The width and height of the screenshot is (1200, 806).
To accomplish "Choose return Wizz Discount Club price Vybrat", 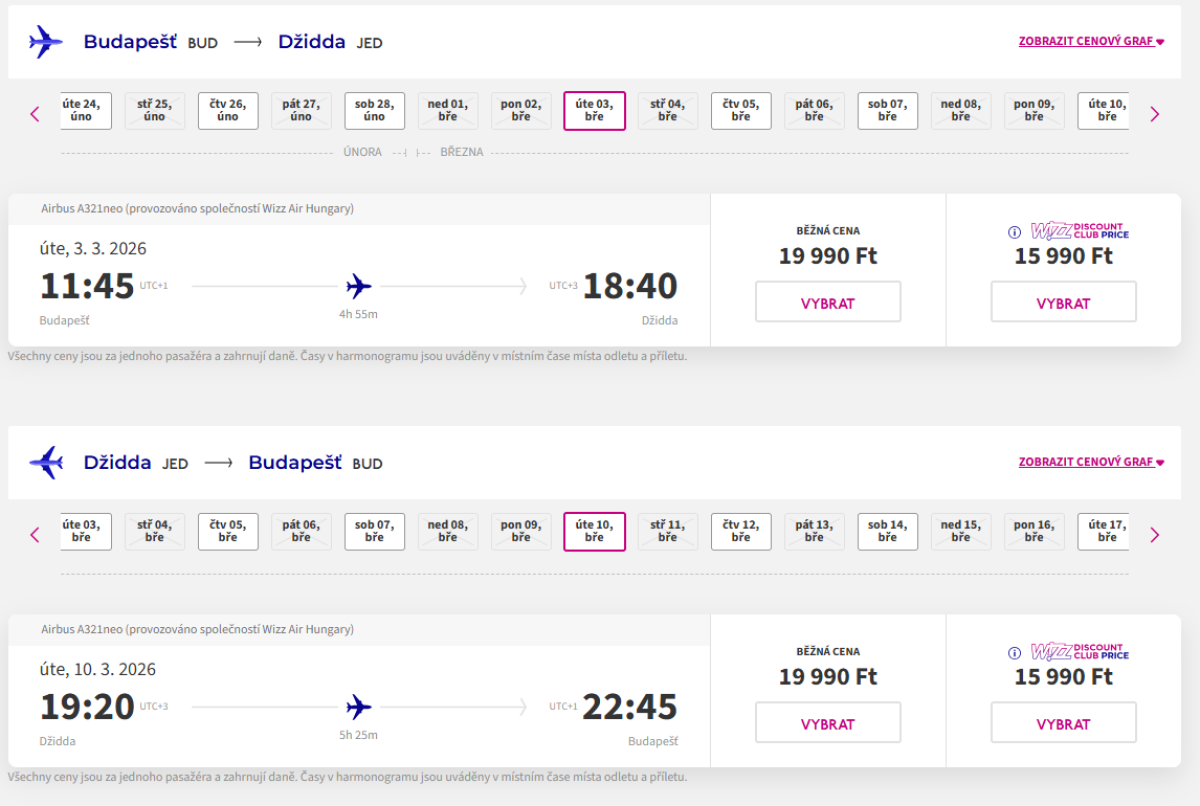I will click(1063, 723).
